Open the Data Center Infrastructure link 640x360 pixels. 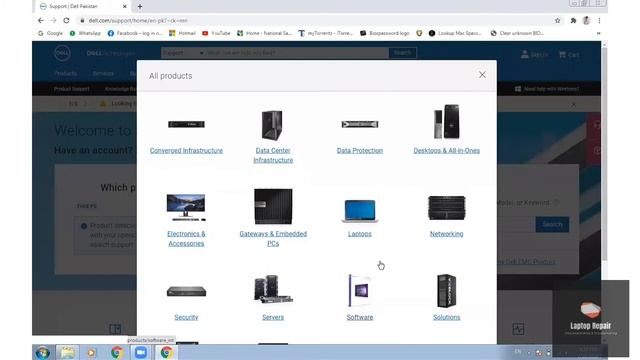(x=273, y=156)
